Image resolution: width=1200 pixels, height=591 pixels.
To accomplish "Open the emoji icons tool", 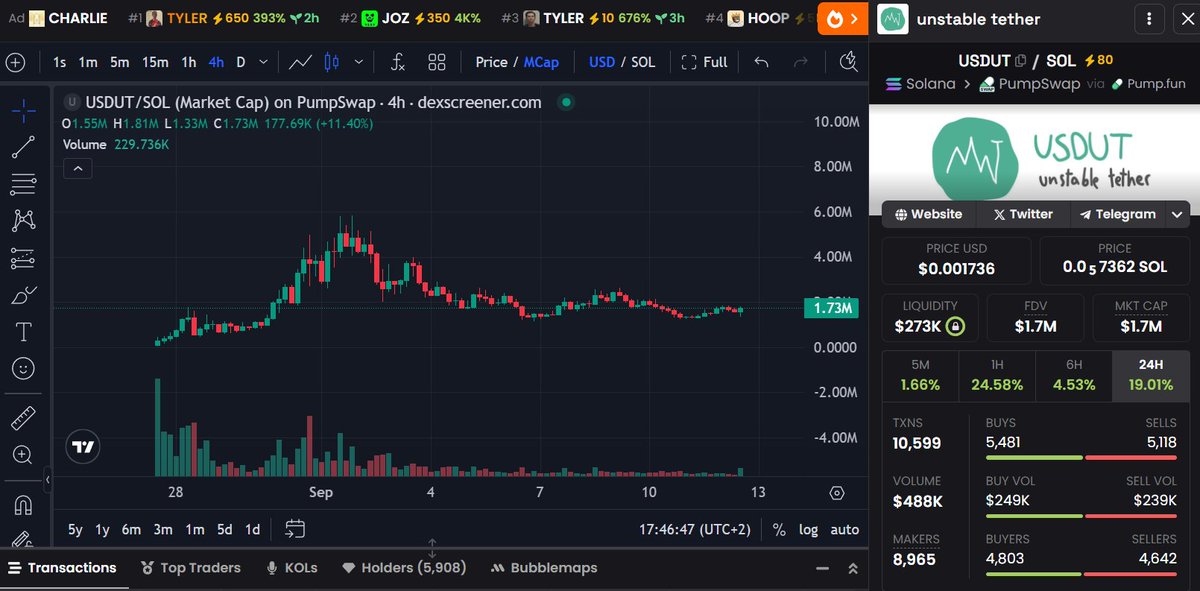I will point(23,369).
